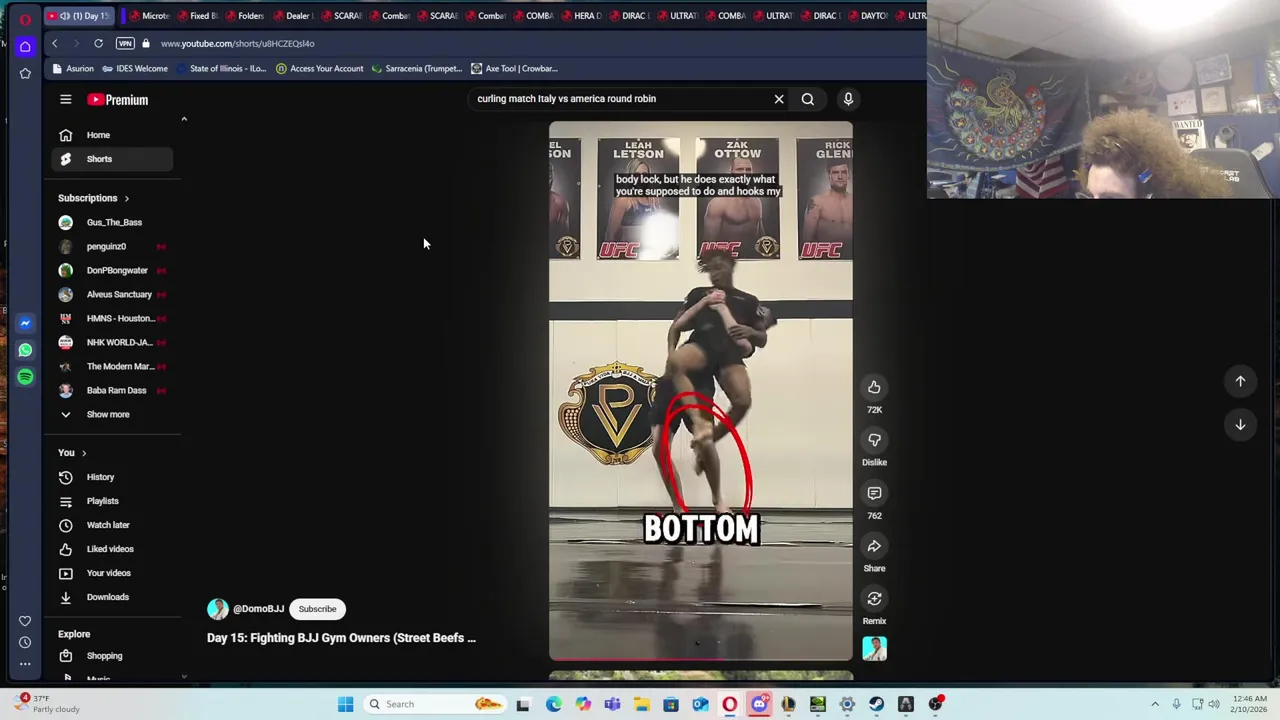Screen dimensions: 1280x720
Task: Open Asurion bookmark
Action: point(73,69)
